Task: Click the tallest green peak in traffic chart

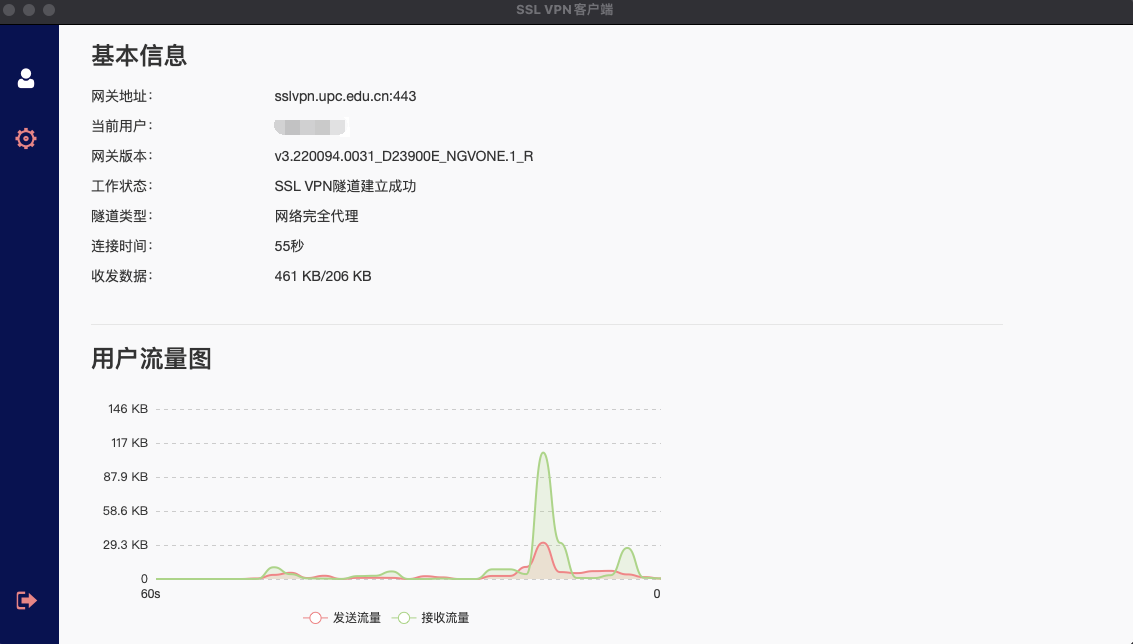Action: click(543, 454)
